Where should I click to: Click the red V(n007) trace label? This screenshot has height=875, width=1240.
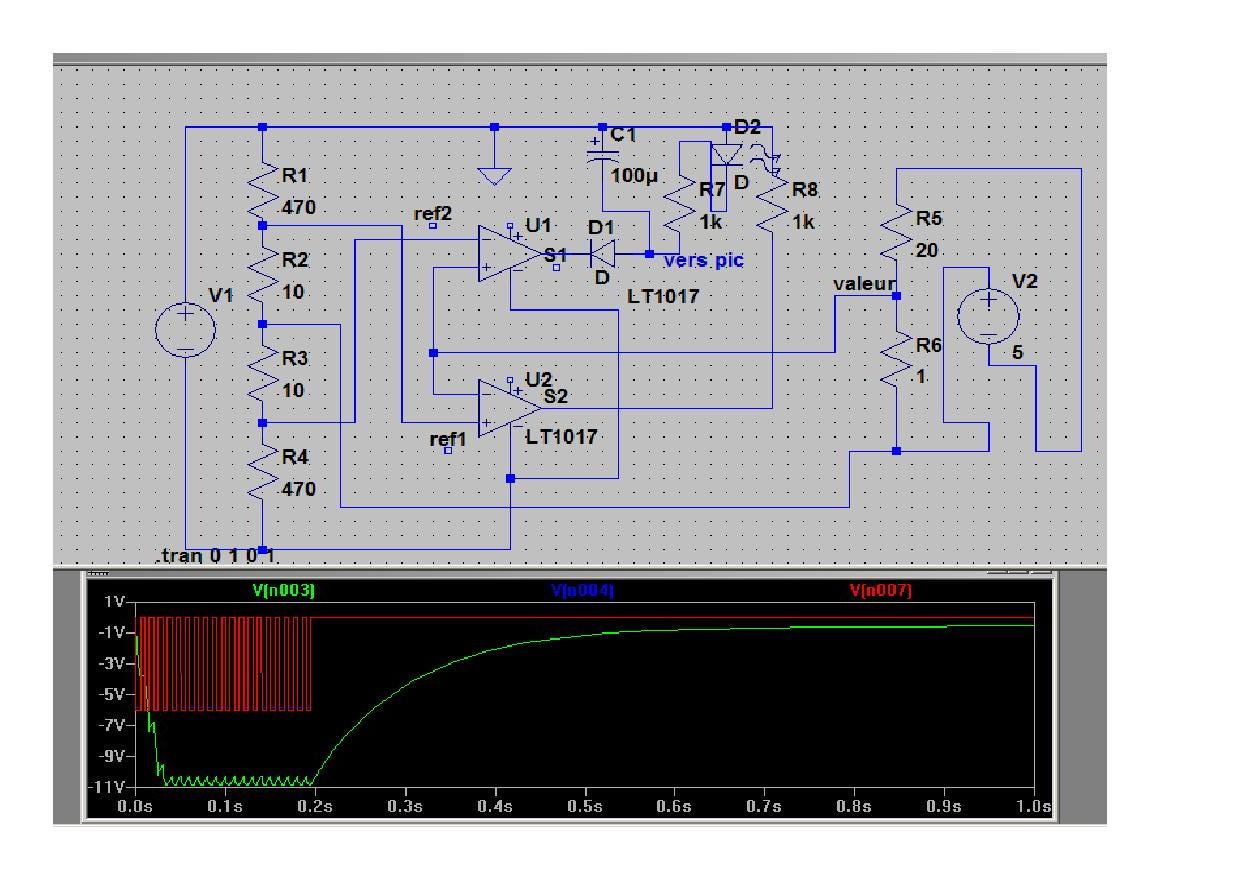(881, 591)
